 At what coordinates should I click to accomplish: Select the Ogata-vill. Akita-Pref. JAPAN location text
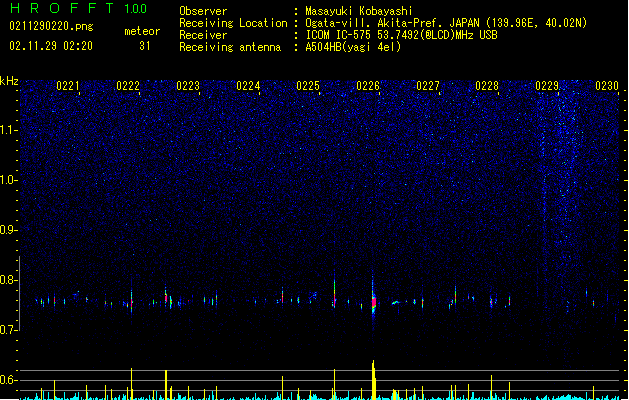[x=446, y=23]
